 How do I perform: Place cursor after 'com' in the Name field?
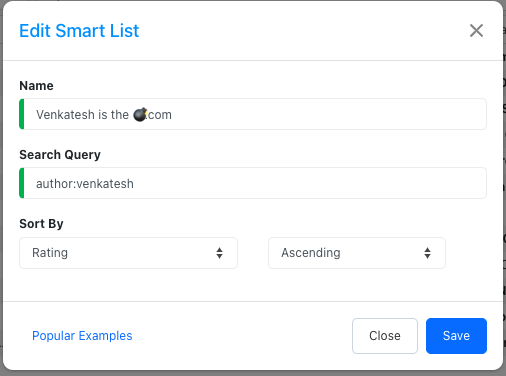[x=172, y=115]
